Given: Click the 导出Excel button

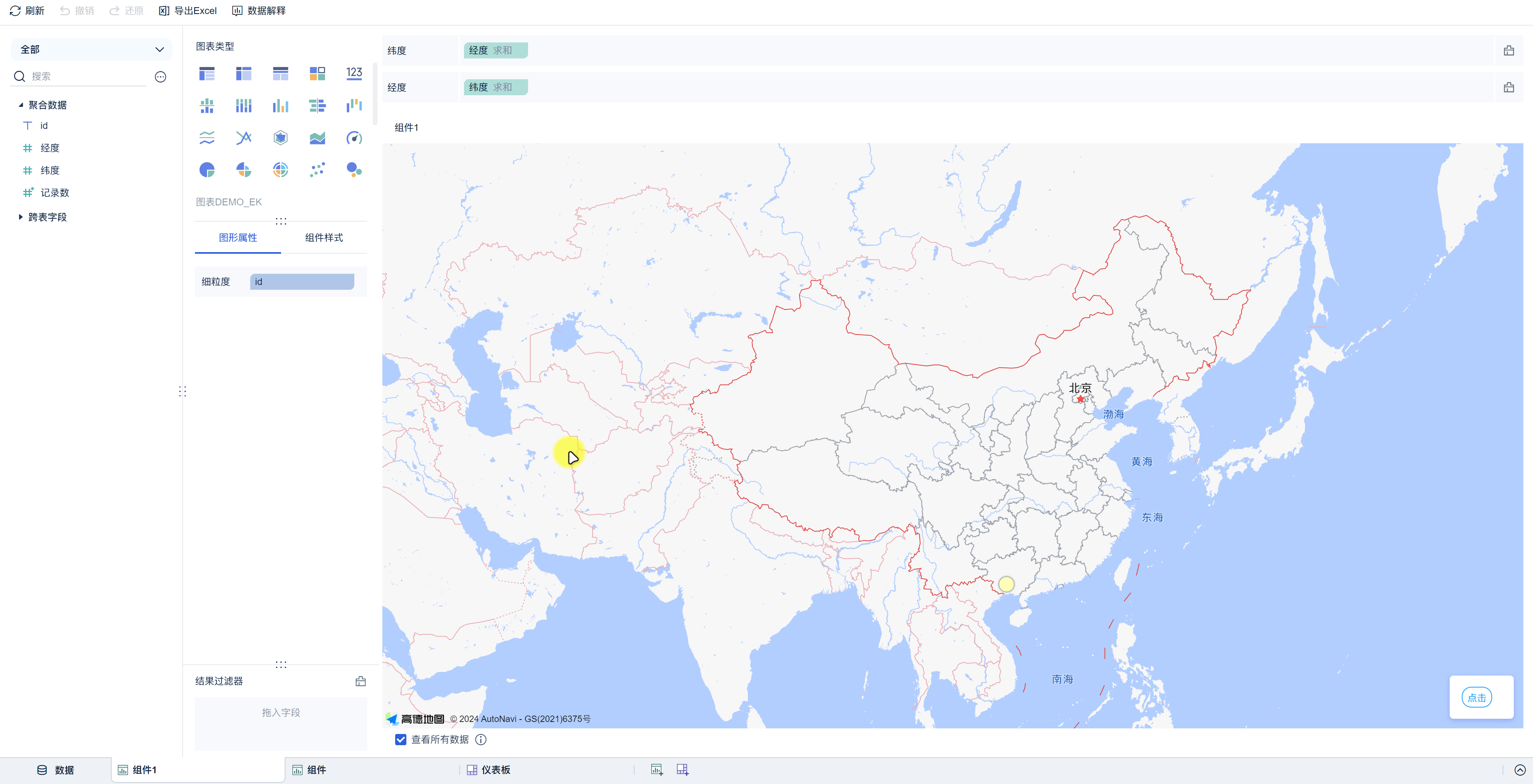Looking at the screenshot, I should pyautogui.click(x=188, y=11).
